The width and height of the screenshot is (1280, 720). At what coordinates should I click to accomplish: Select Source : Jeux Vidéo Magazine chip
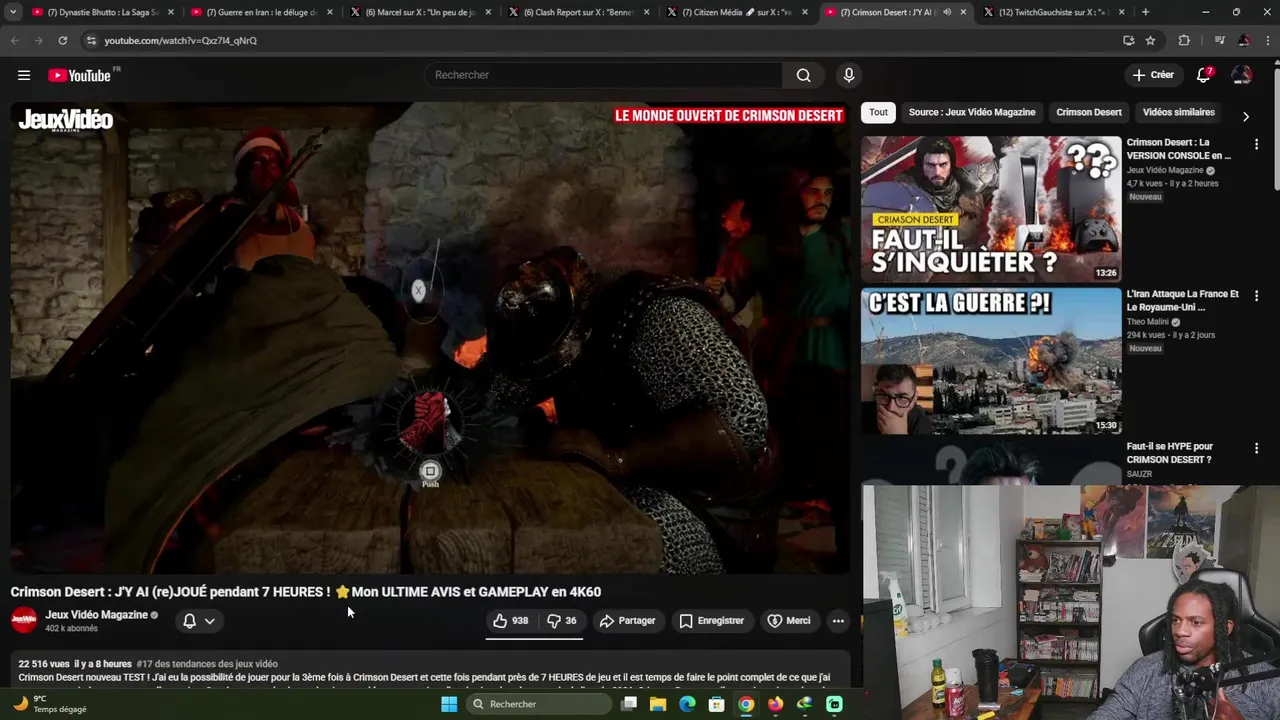(x=972, y=112)
